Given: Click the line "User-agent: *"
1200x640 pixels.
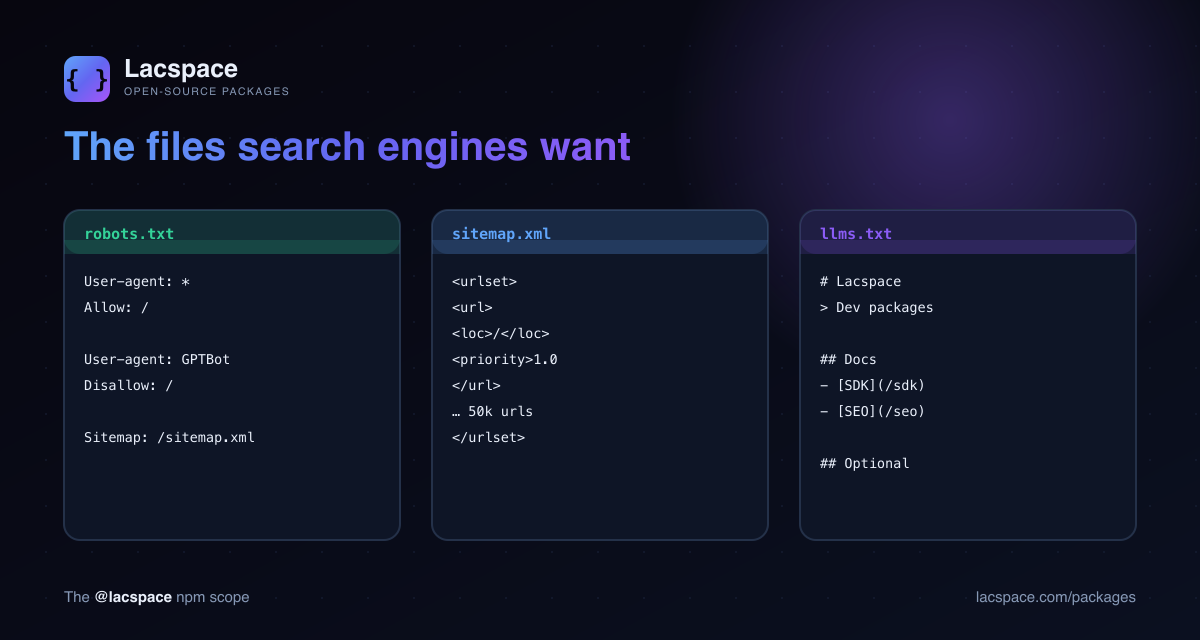Looking at the screenshot, I should click(137, 282).
